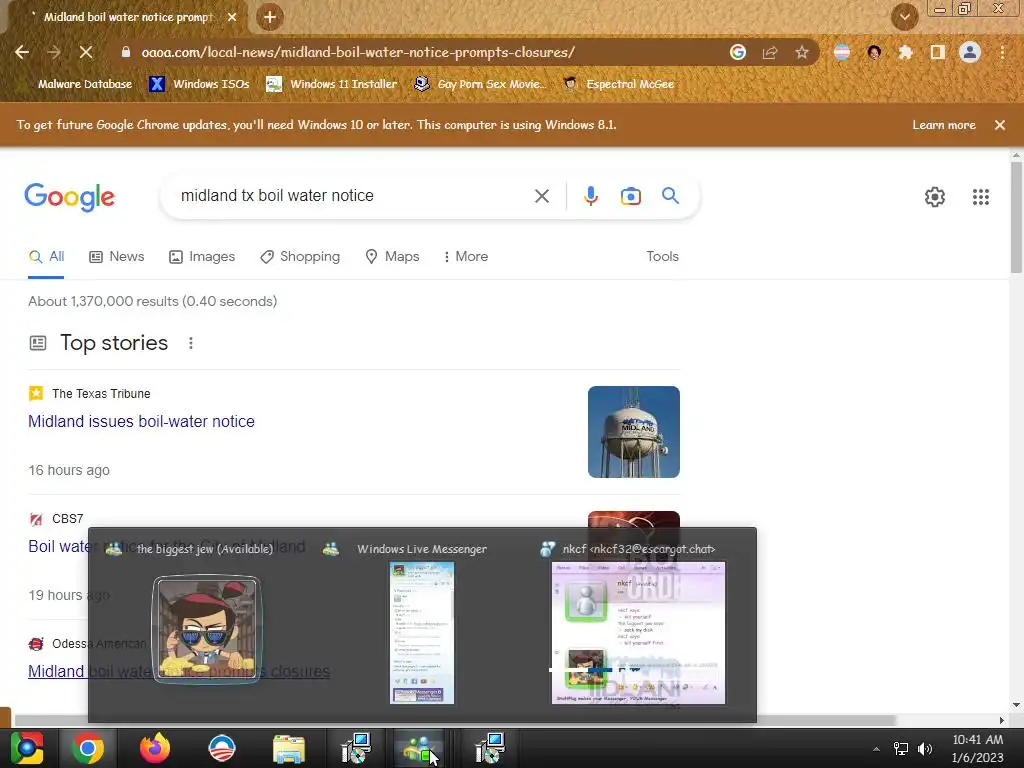Image resolution: width=1024 pixels, height=768 pixels.
Task: Open Google quick settings gear
Action: click(x=935, y=197)
